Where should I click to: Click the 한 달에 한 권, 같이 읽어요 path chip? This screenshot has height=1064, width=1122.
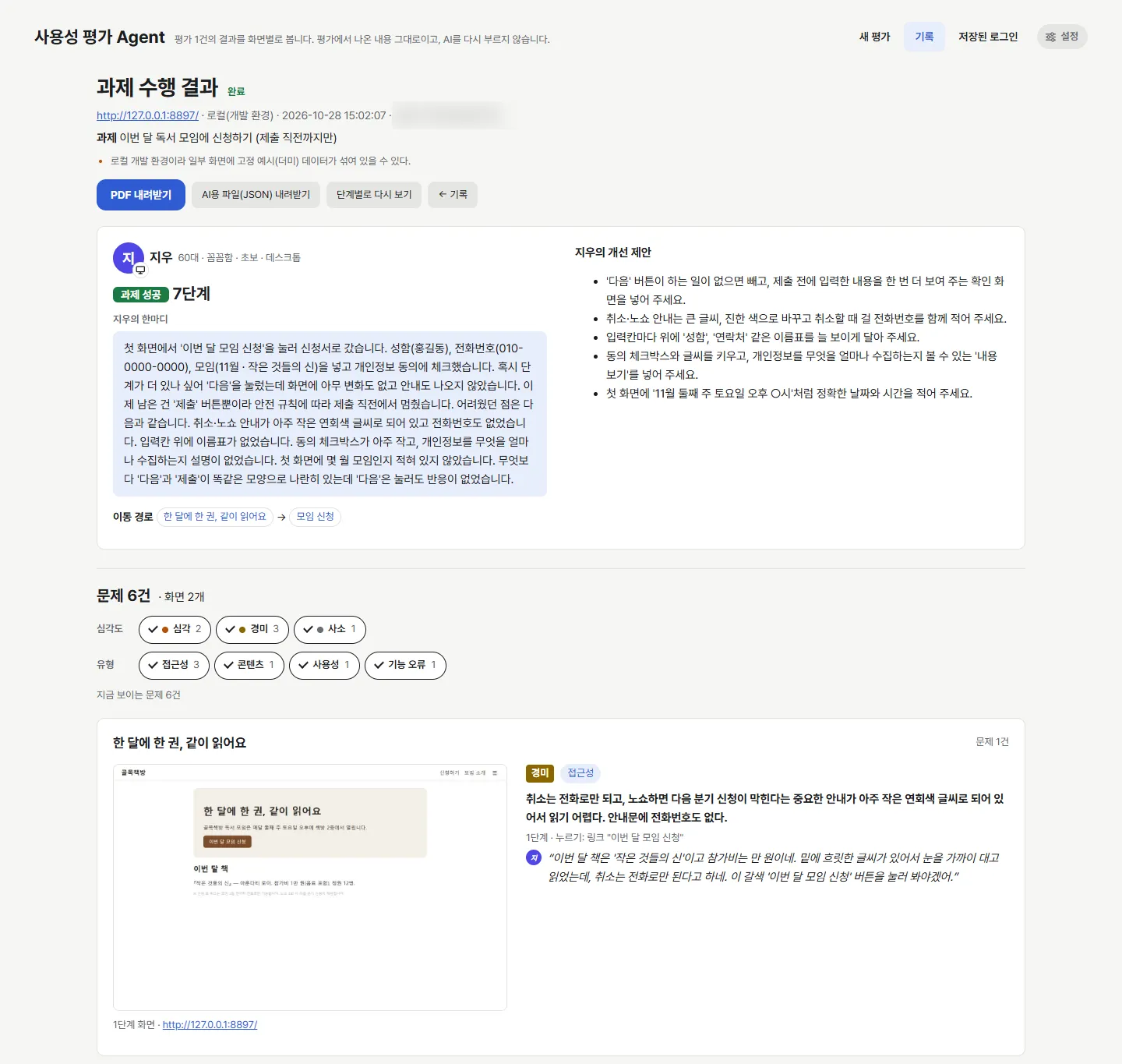point(215,517)
